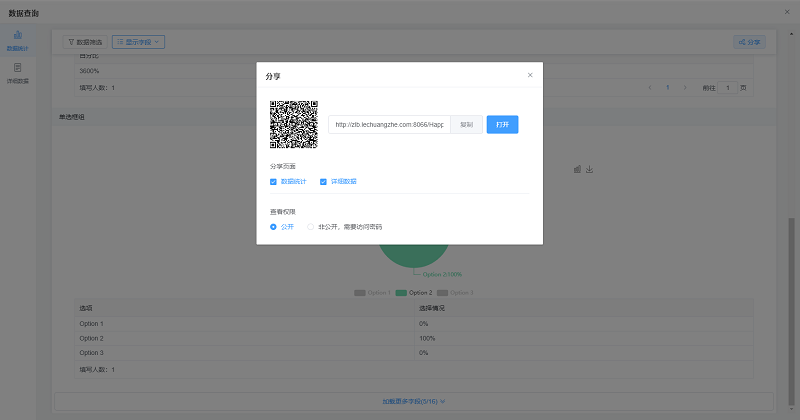This screenshot has width=800, height=420.
Task: Click the 分享 share icon button
Action: point(748,42)
